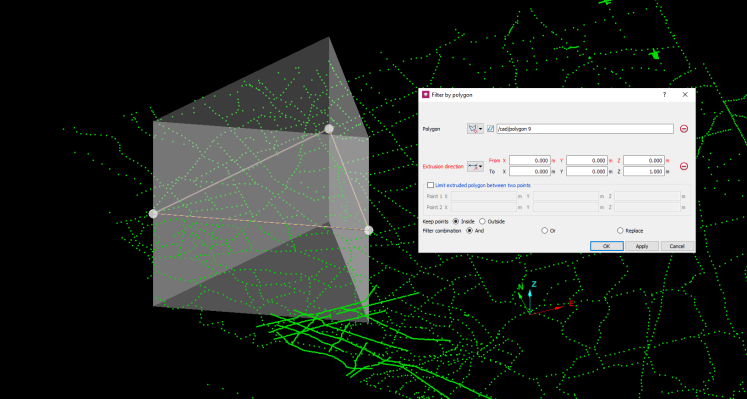Click the left polygon vertex handle
The image size is (747, 399).
click(x=153, y=214)
